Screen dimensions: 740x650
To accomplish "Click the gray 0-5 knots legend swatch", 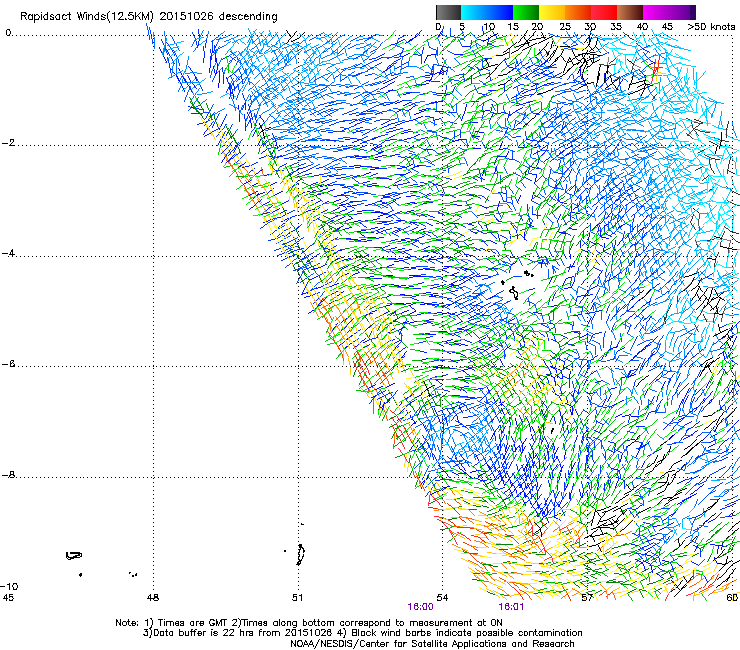I will pos(448,12).
